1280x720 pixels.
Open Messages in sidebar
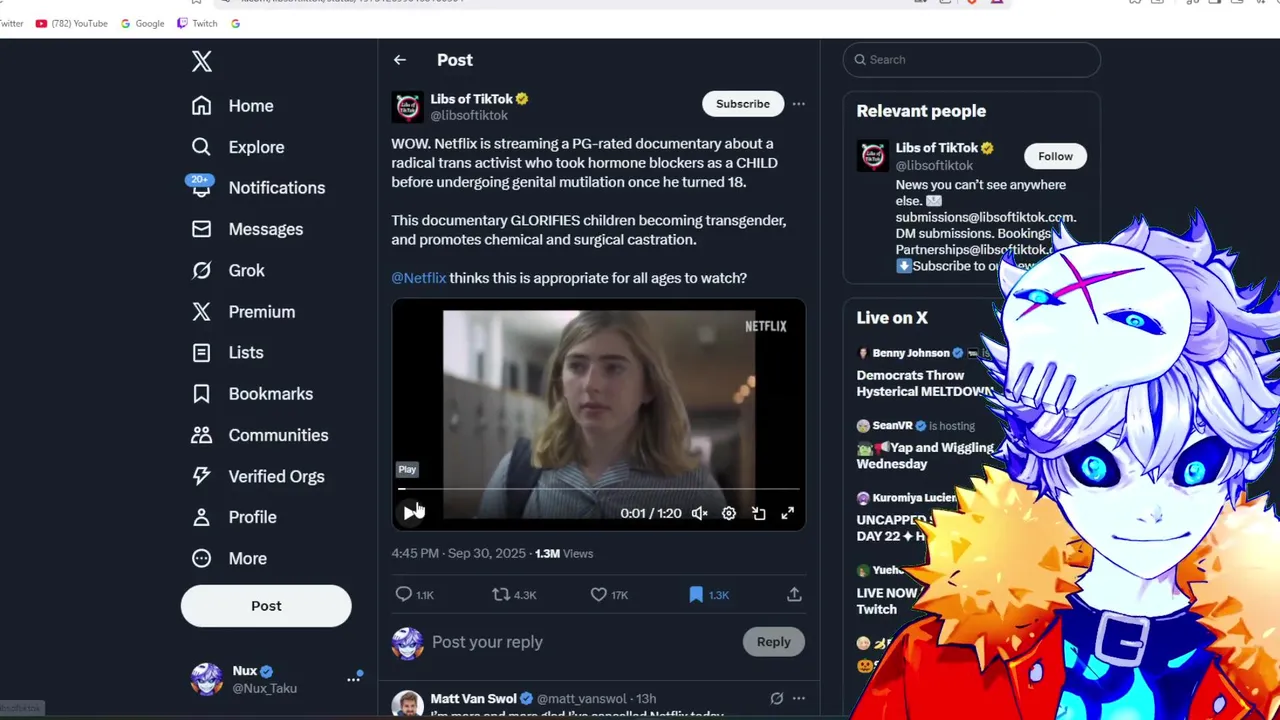tap(247, 229)
